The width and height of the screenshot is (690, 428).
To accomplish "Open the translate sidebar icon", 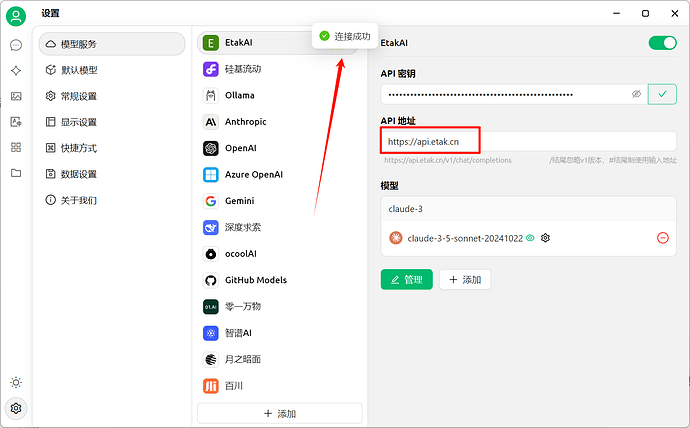I will 16,122.
